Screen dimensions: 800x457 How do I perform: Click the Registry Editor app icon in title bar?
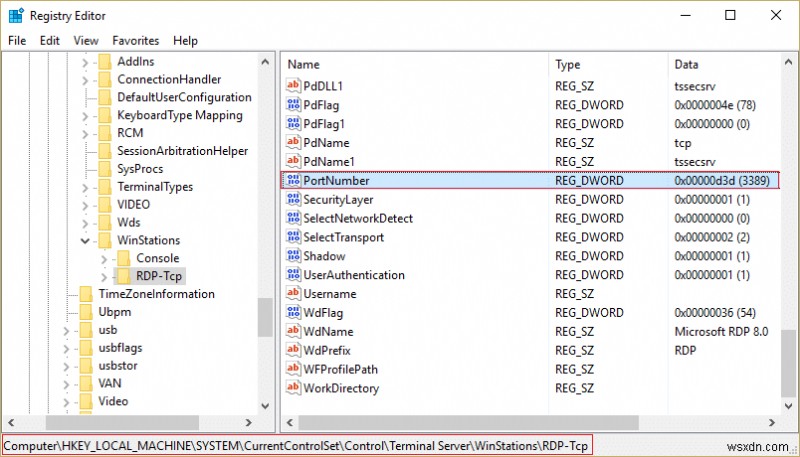16,16
